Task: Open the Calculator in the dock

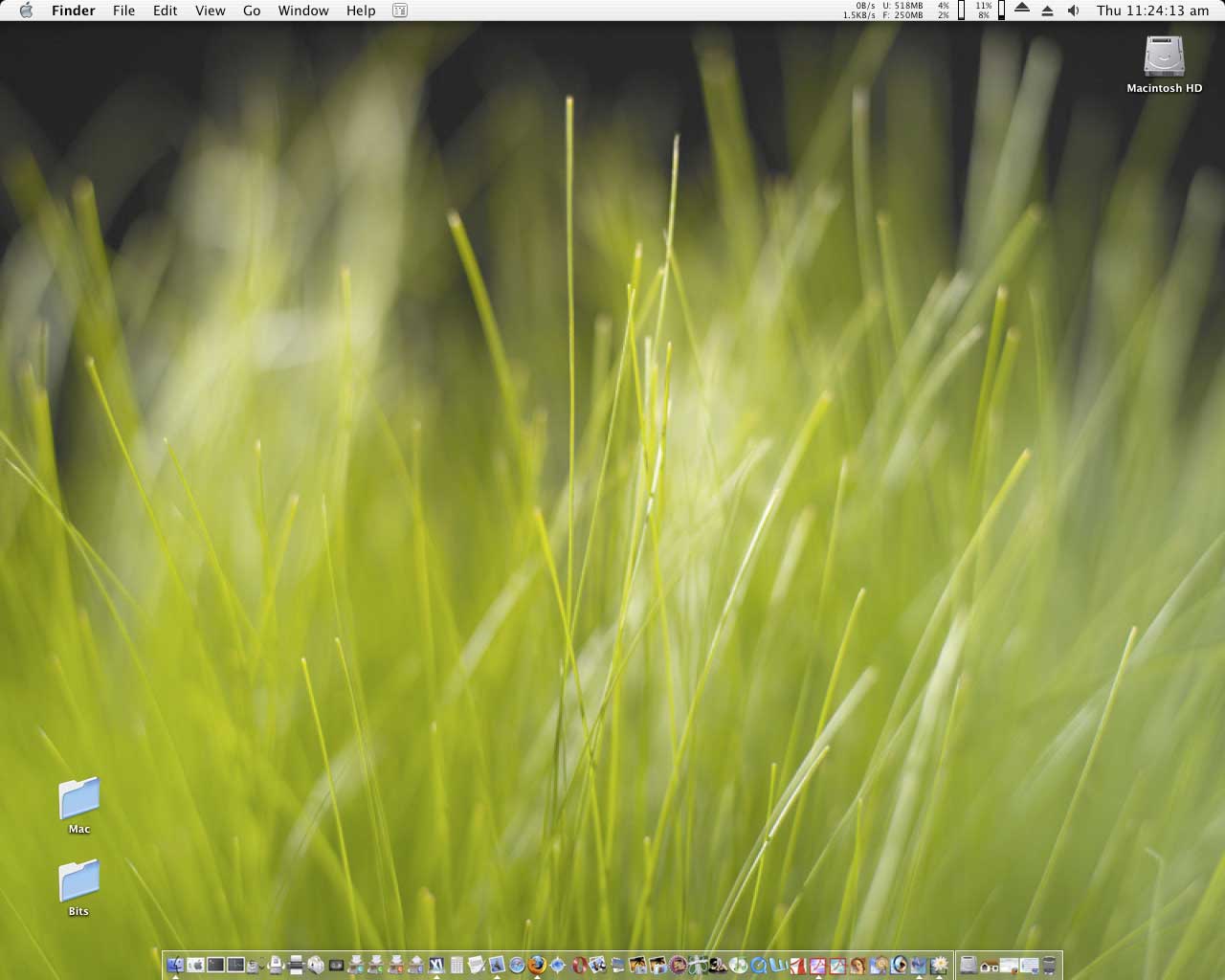Action: pos(457,965)
